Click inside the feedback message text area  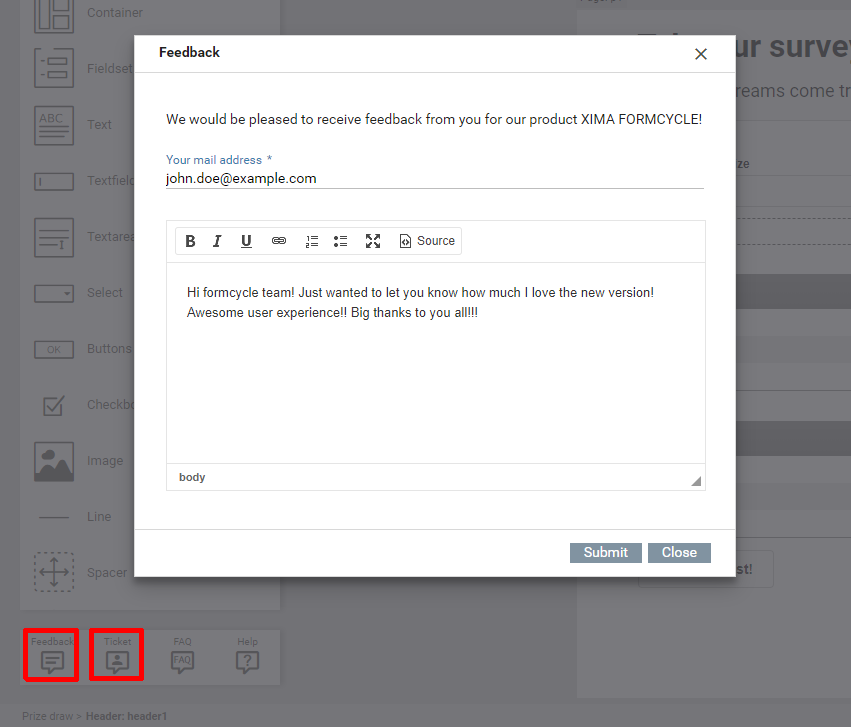[435, 380]
